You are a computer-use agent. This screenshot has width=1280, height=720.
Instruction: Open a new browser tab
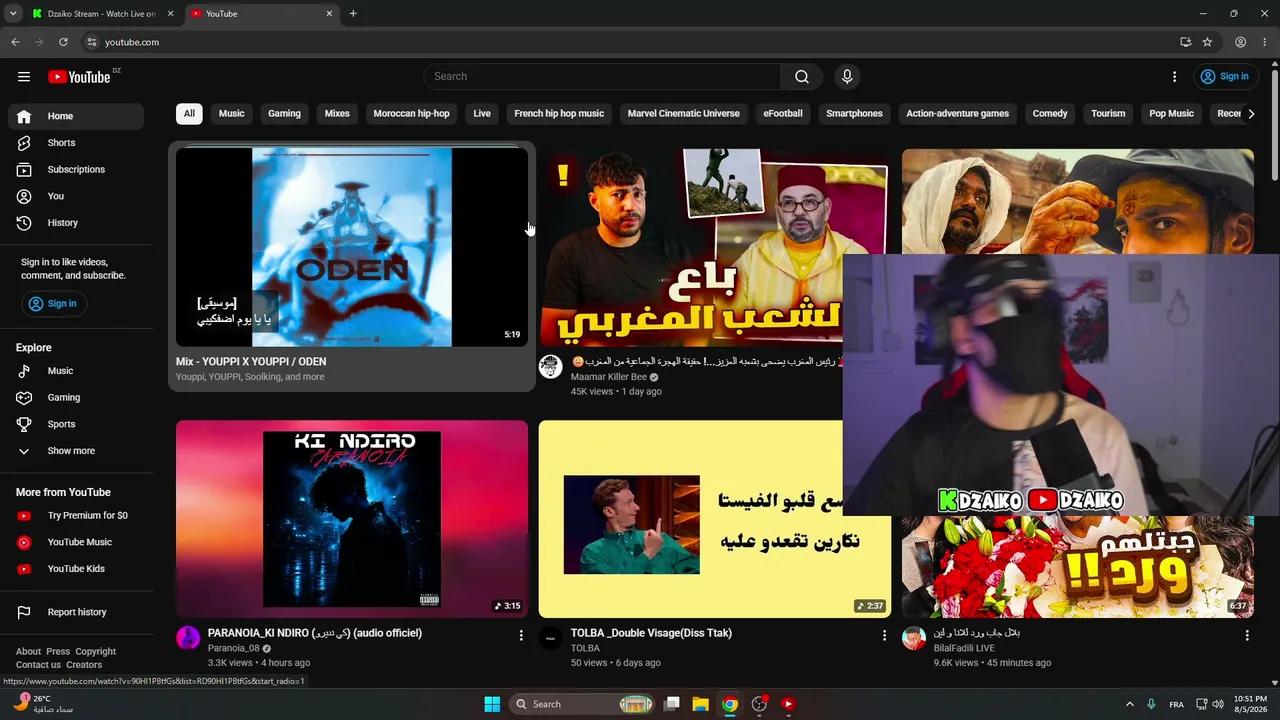tap(353, 14)
